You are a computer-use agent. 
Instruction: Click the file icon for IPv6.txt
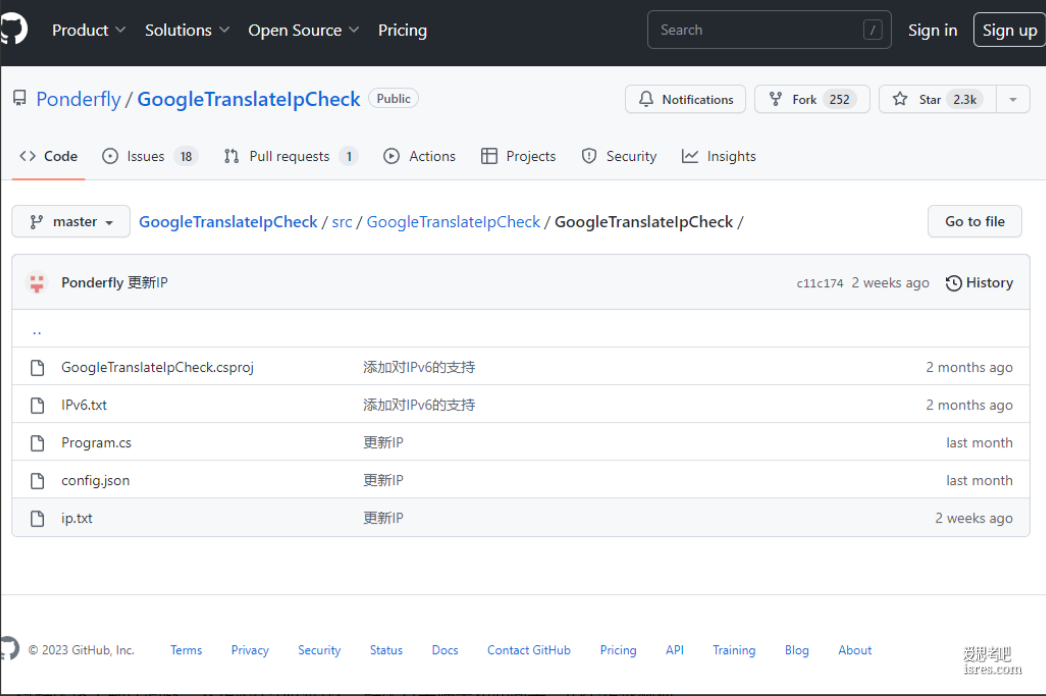tap(37, 405)
